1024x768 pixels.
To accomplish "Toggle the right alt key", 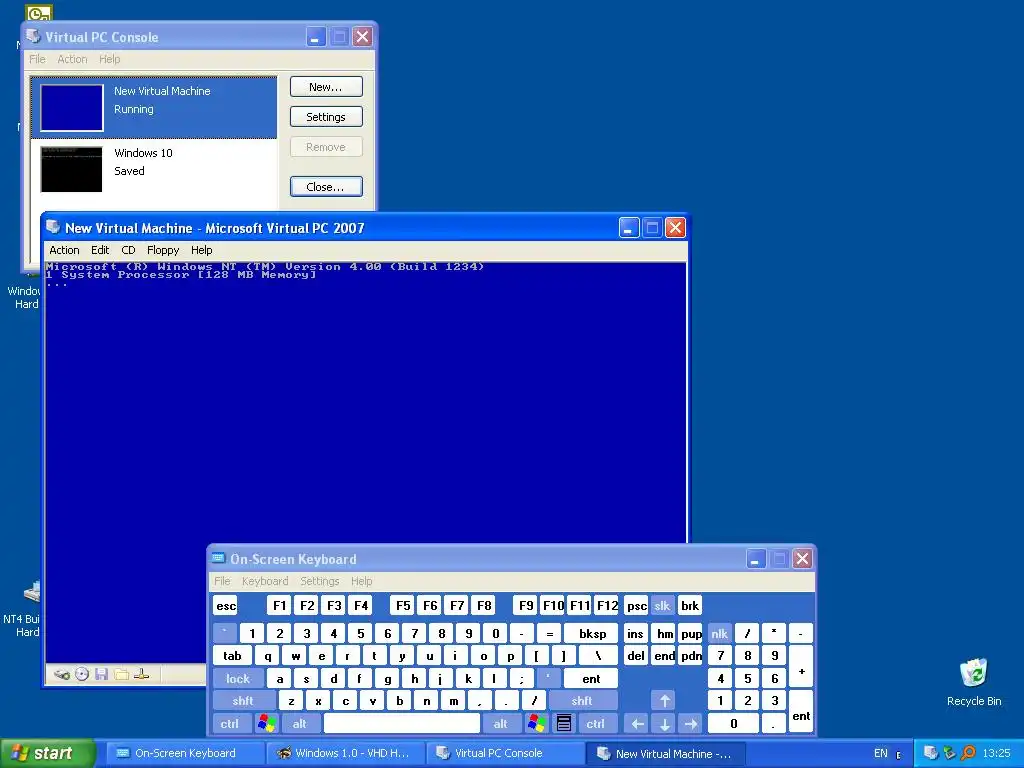I will pos(501,723).
